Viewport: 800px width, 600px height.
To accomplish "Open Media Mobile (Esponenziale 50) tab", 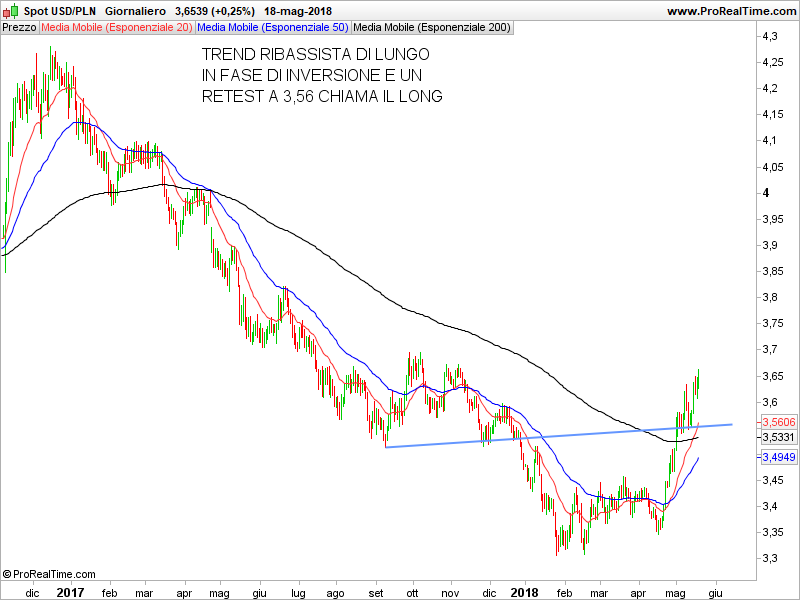I will click(274, 27).
